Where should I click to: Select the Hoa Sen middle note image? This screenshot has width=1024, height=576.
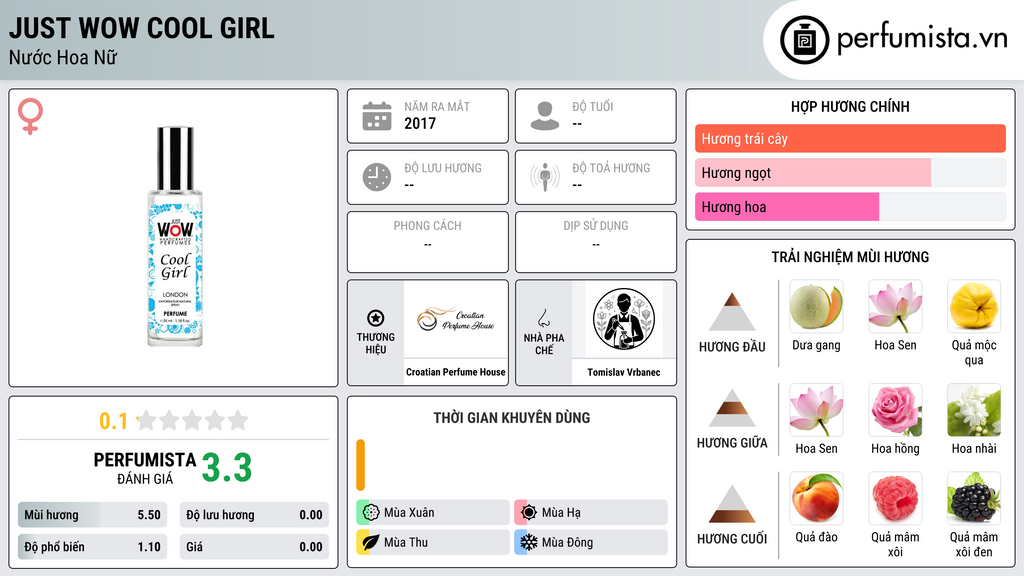pyautogui.click(x=816, y=410)
